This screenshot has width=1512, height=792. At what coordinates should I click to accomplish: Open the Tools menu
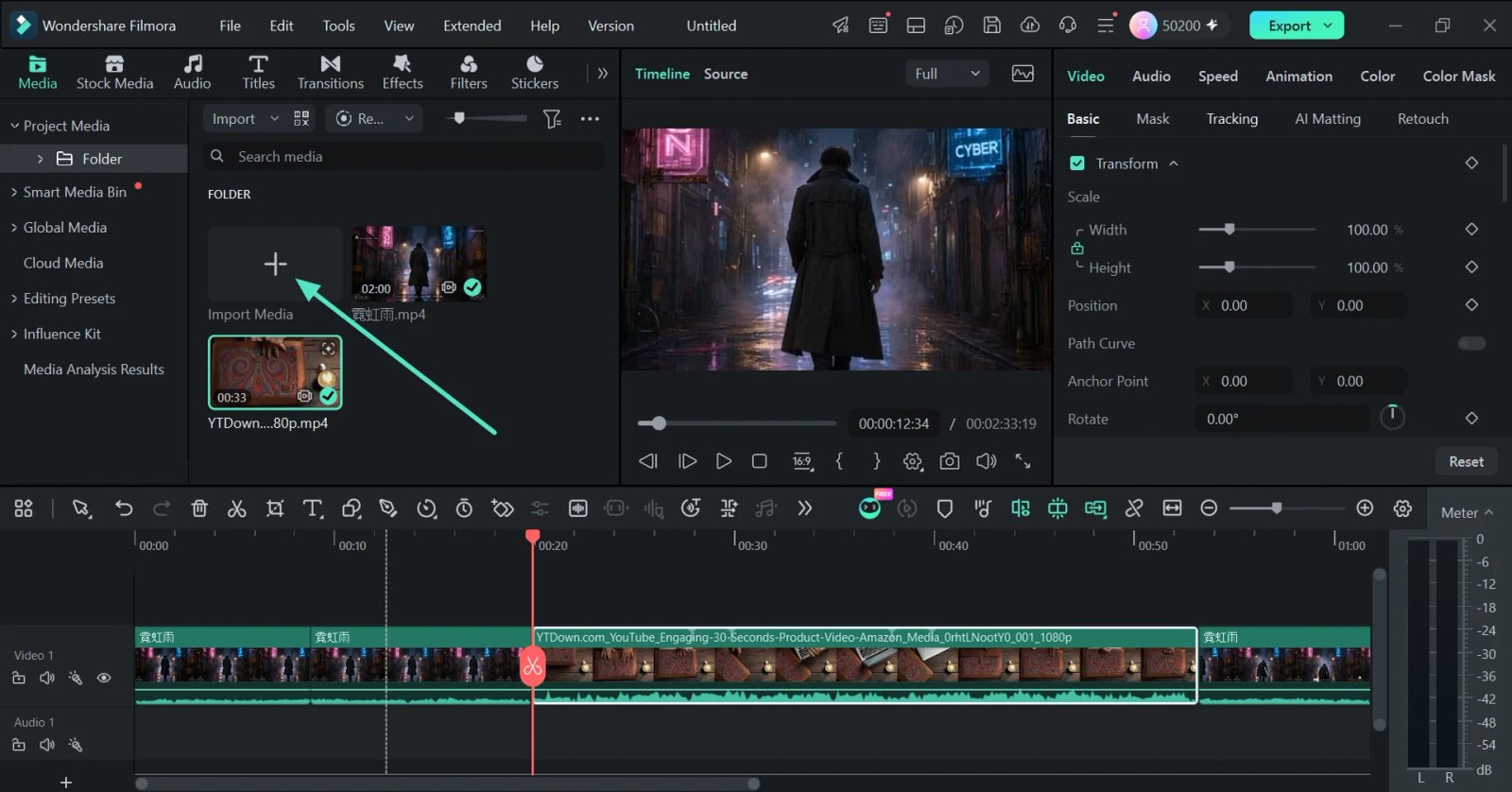point(338,26)
